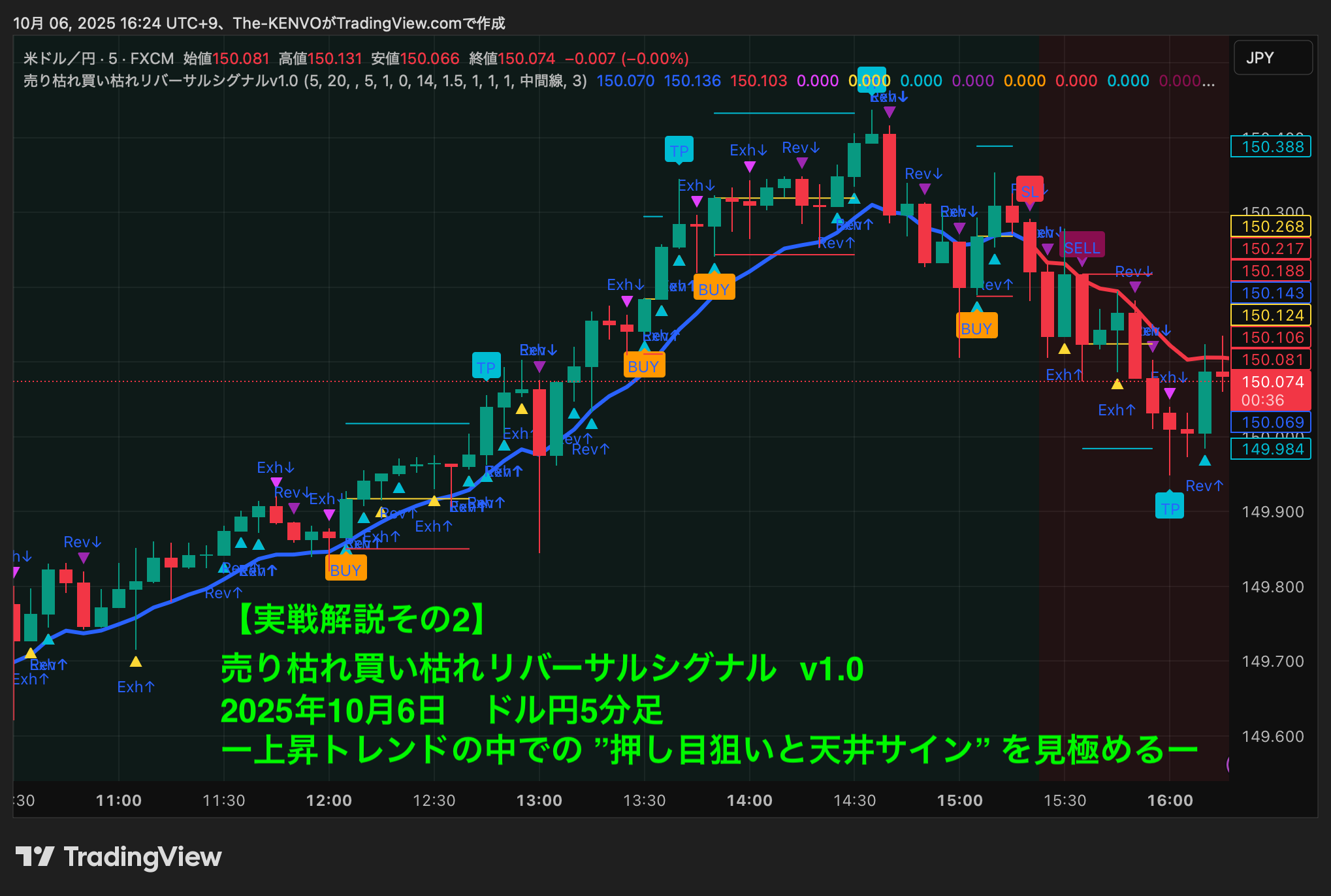Click the 150.388 price axis label
The image size is (1331, 896).
1272,147
